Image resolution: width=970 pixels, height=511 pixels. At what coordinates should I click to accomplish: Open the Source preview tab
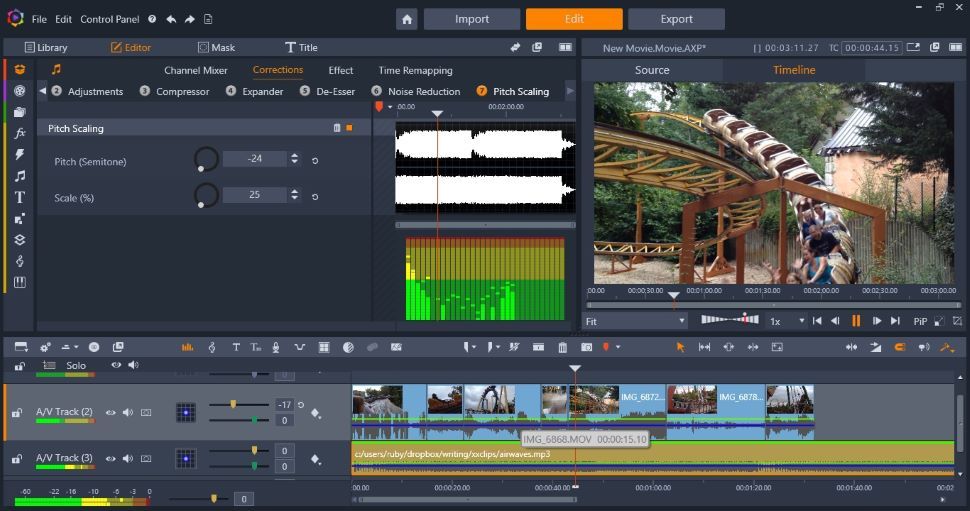click(652, 70)
